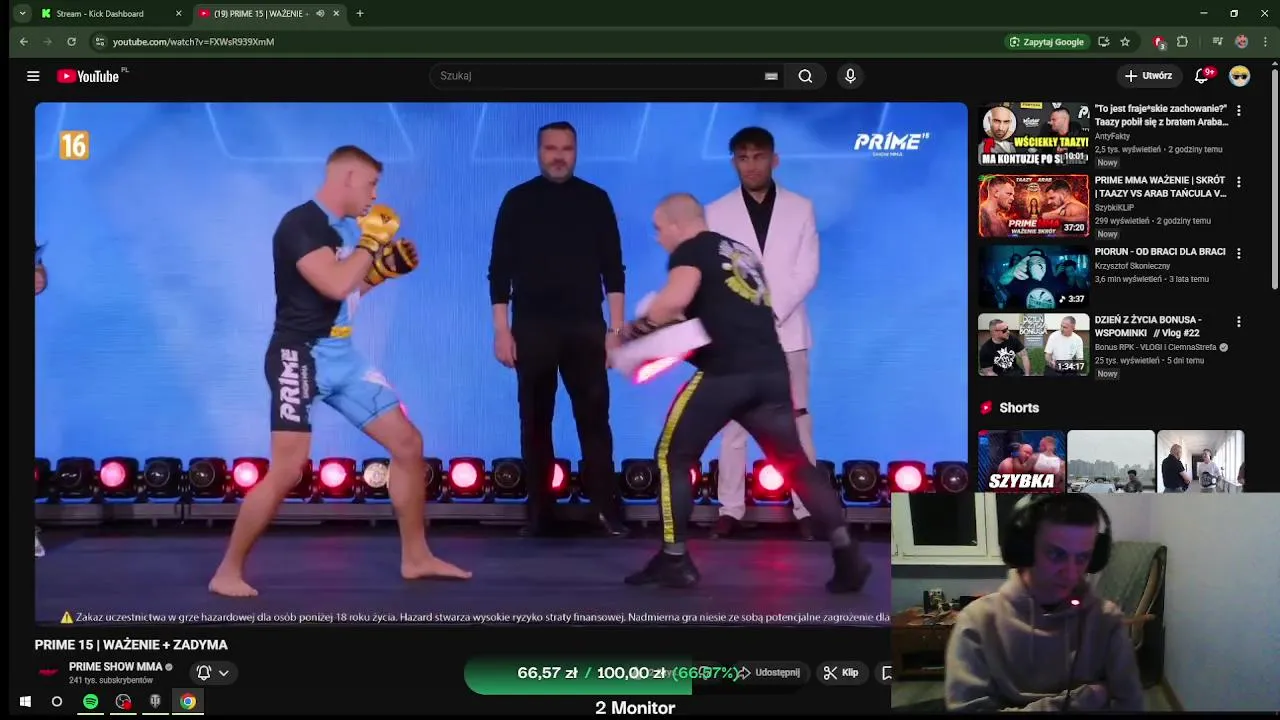Reload the page
This screenshot has width=1280, height=720.
point(71,42)
